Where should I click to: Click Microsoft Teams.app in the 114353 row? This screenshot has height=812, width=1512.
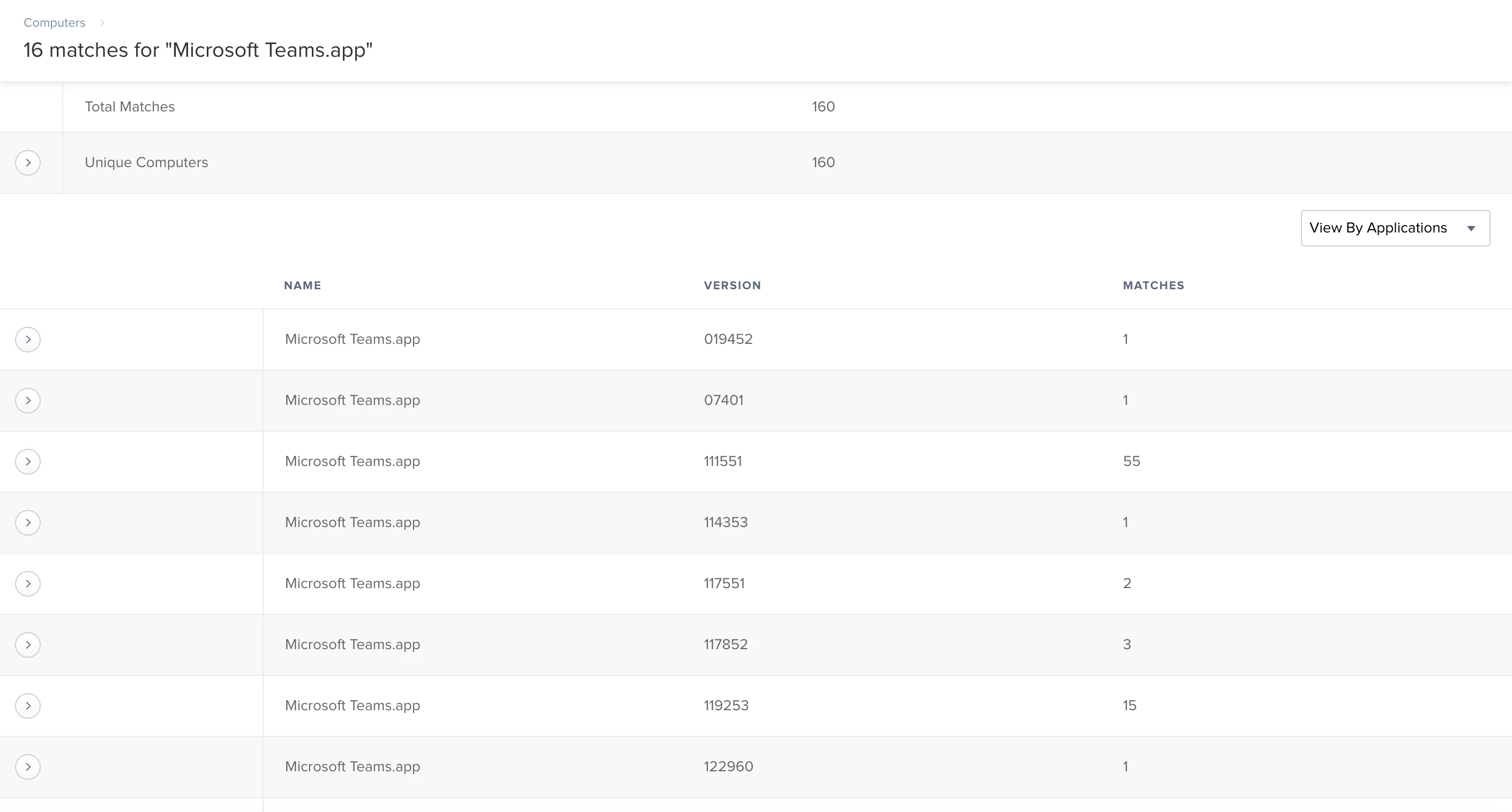pos(352,522)
